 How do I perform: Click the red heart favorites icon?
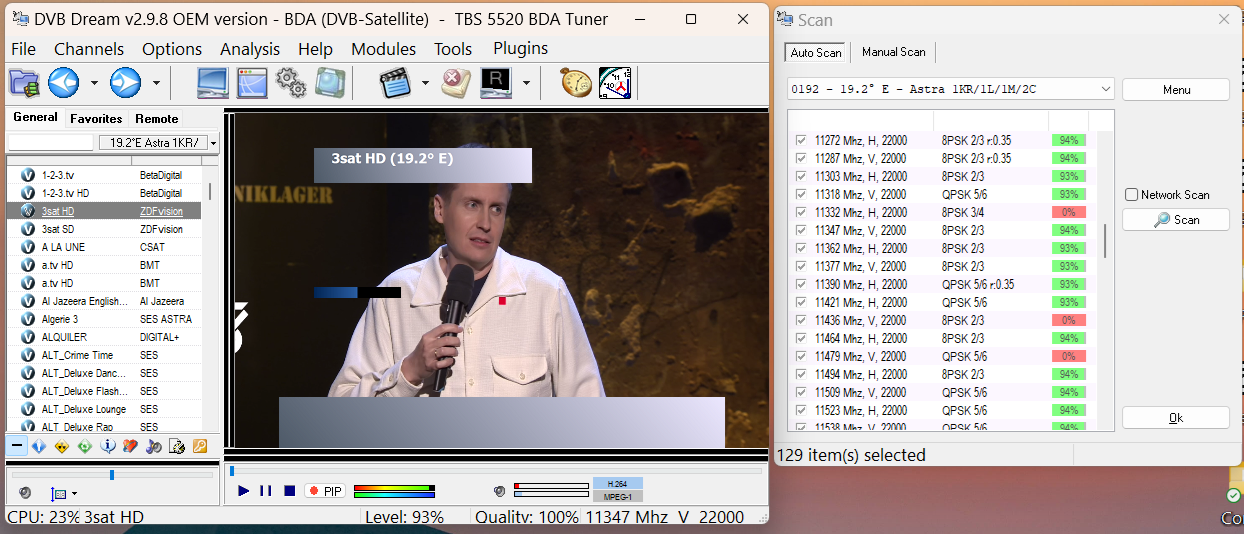pyautogui.click(x=130, y=446)
